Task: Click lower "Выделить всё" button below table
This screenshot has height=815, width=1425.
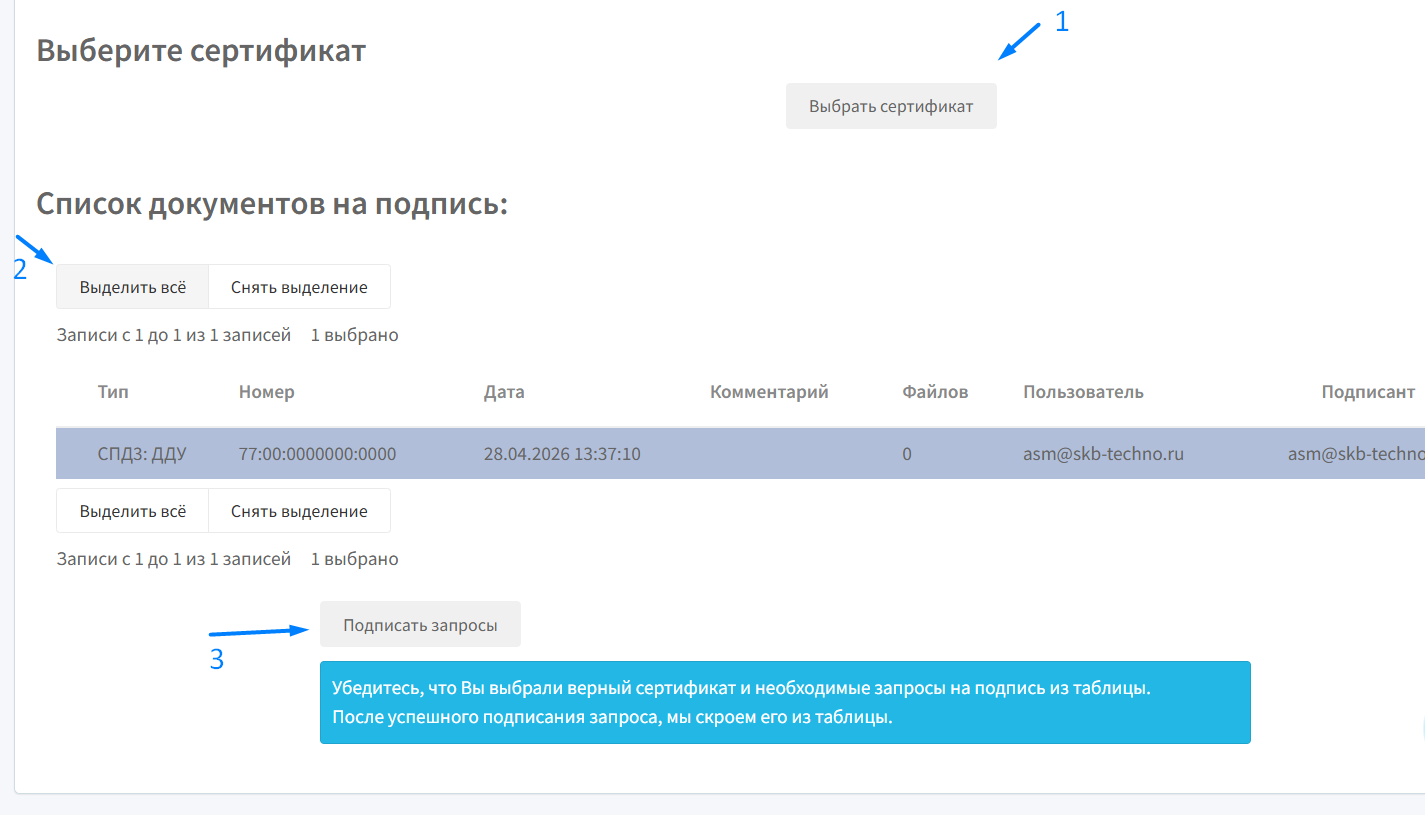Action: pyautogui.click(x=133, y=511)
